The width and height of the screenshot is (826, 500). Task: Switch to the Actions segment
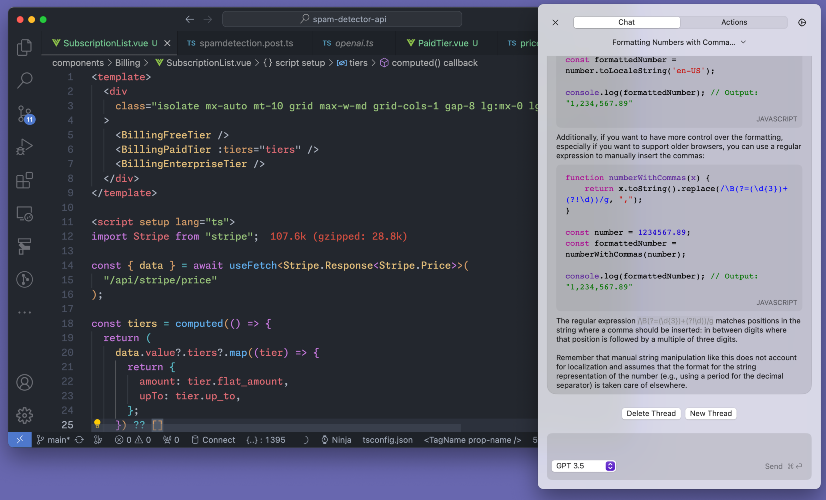[734, 22]
